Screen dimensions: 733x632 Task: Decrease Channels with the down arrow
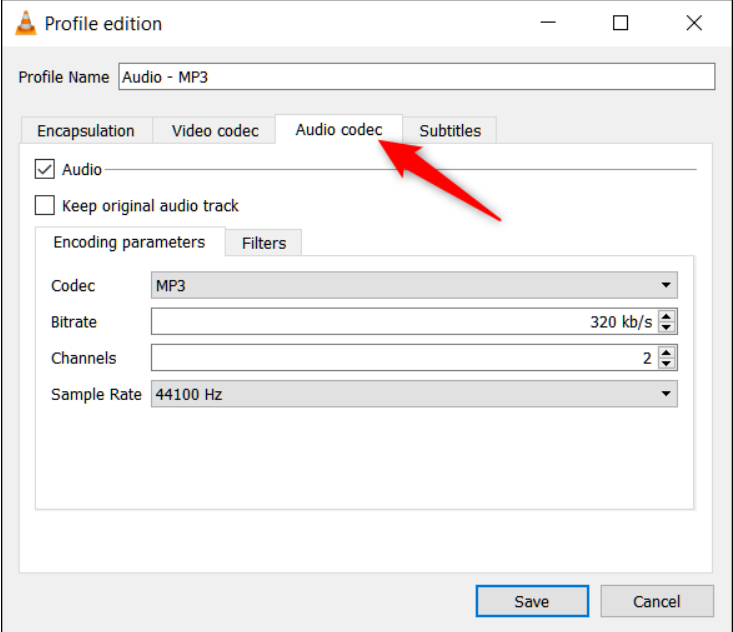(x=668, y=364)
